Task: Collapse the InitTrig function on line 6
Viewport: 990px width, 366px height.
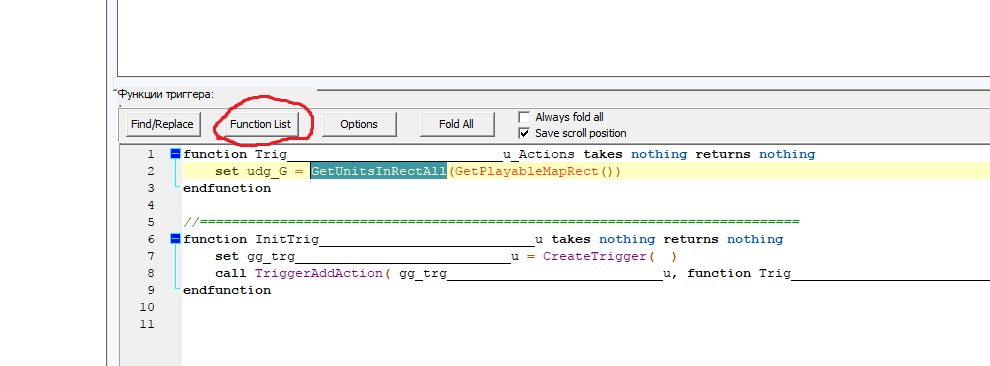Action: (x=176, y=239)
